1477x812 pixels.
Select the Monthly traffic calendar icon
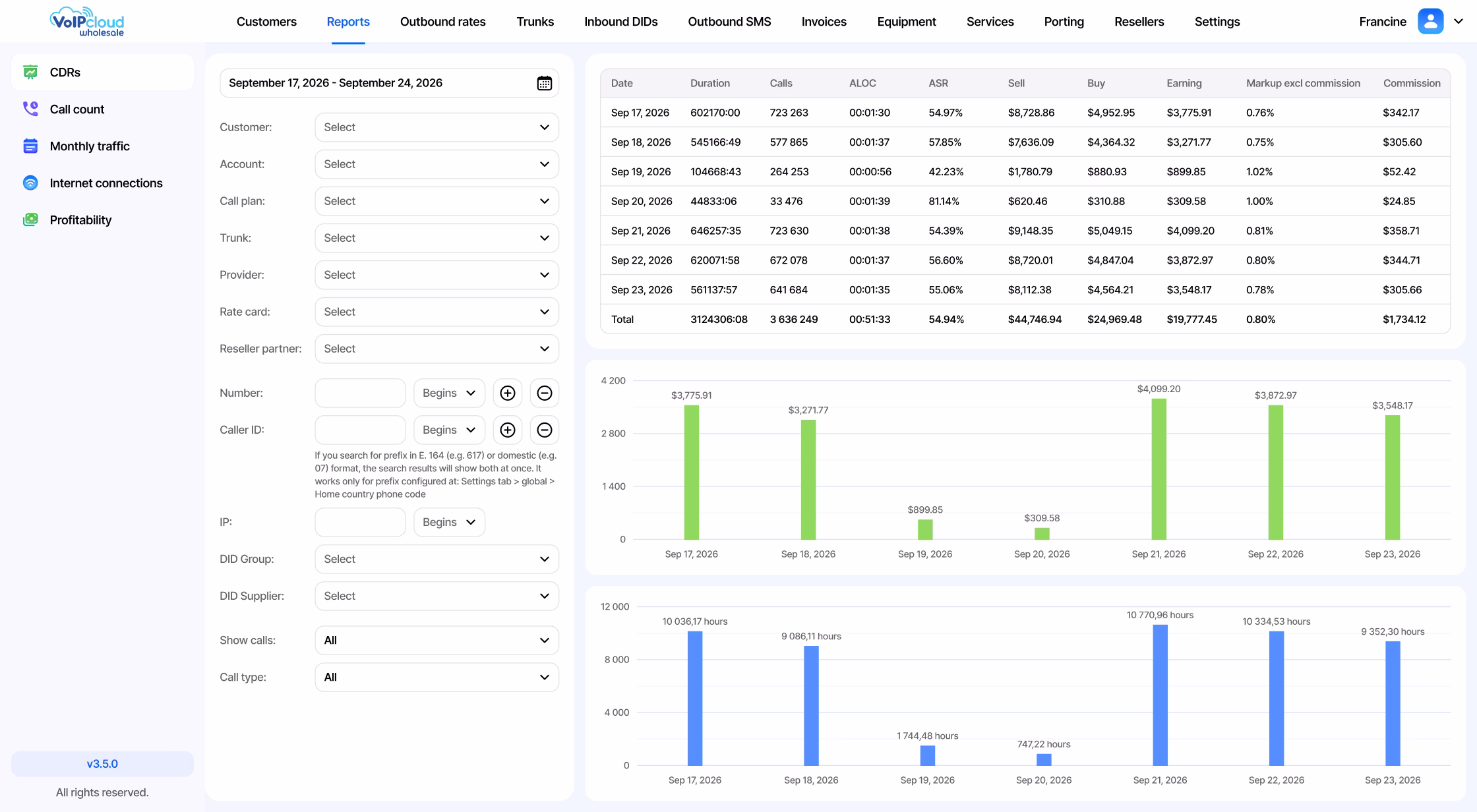(30, 146)
